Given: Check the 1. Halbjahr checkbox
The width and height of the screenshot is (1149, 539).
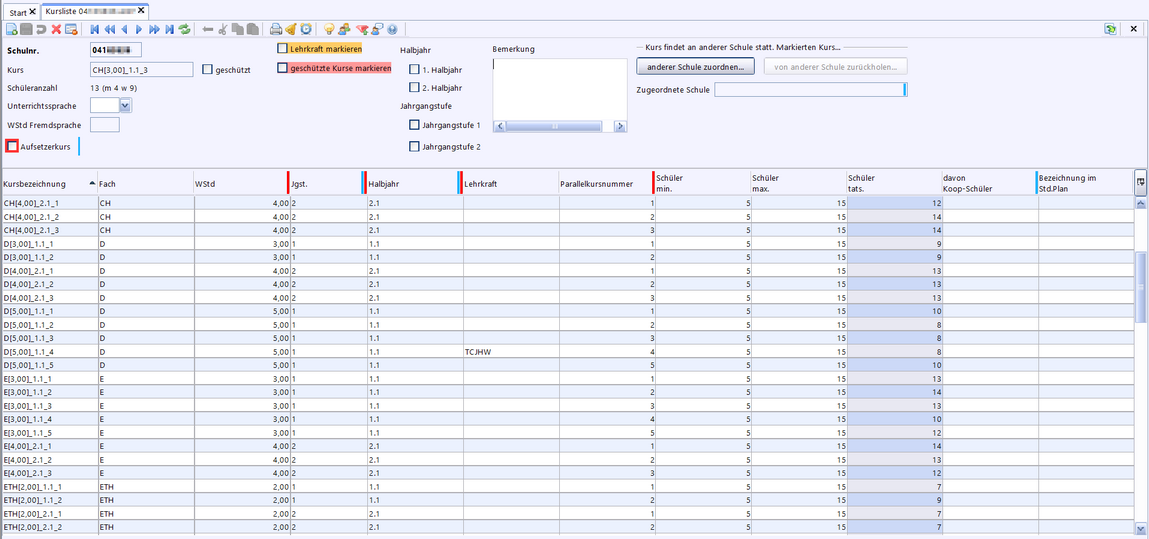Looking at the screenshot, I should pos(414,69).
